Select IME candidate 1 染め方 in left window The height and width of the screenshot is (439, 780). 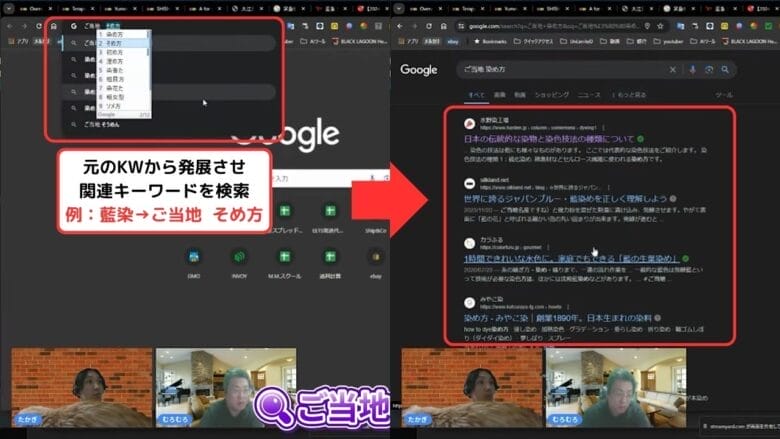[x=123, y=34]
